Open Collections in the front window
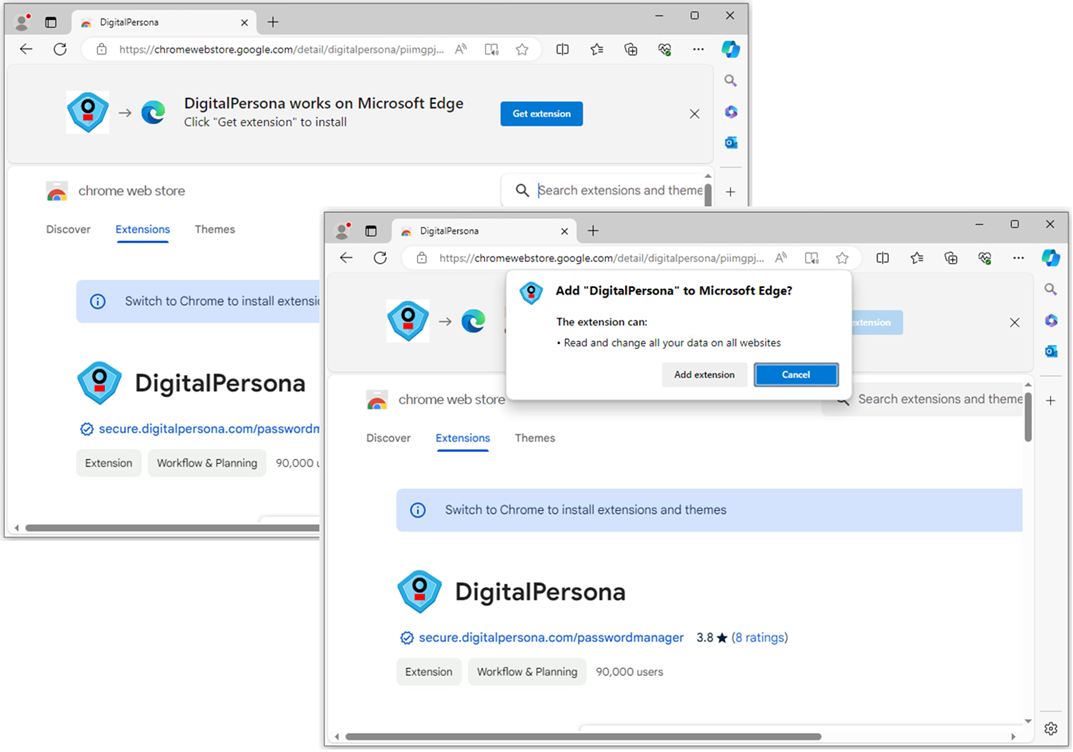Screen dimensions: 1073x752 [x=951, y=258]
